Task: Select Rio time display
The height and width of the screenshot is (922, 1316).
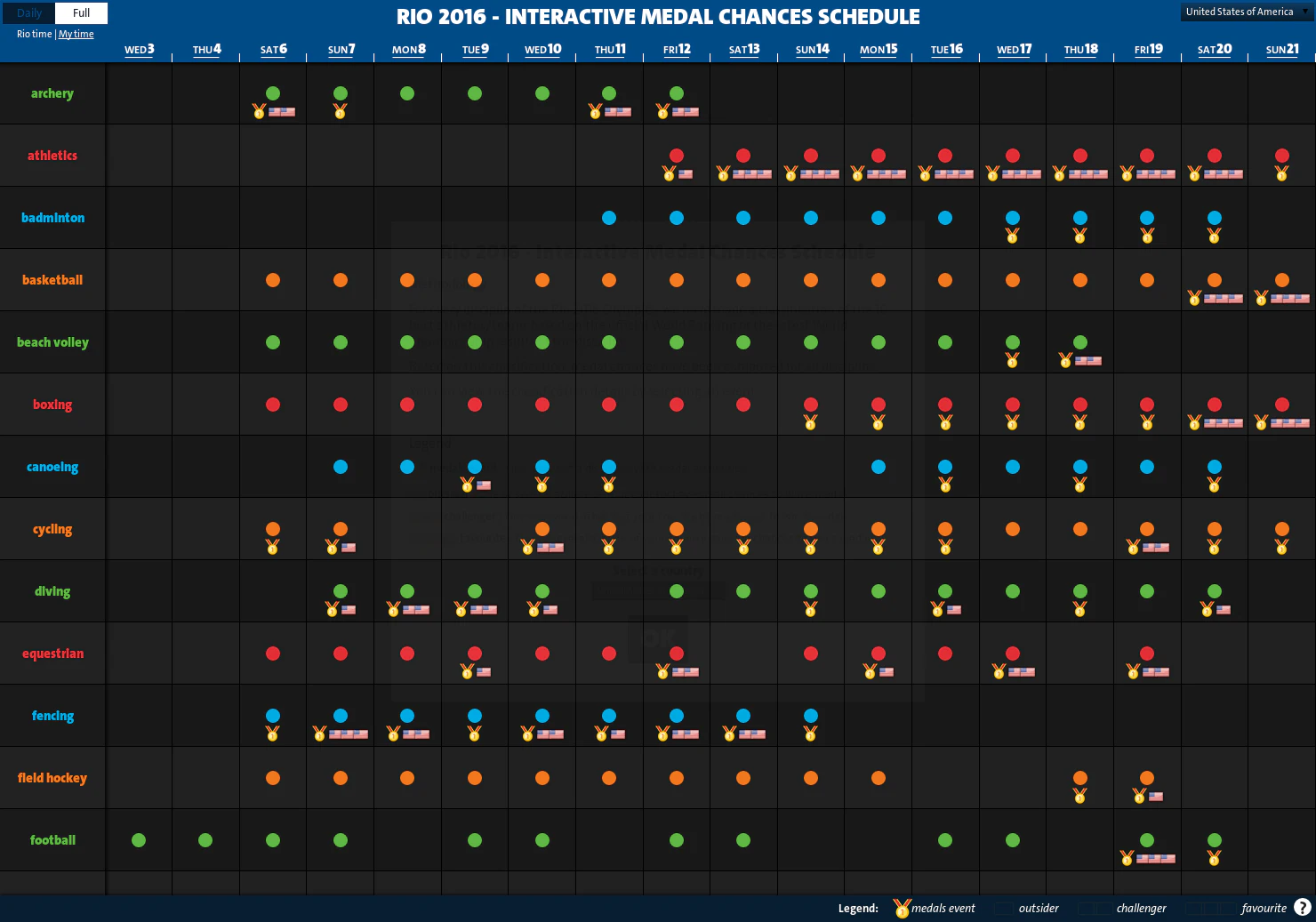Action: click(34, 34)
